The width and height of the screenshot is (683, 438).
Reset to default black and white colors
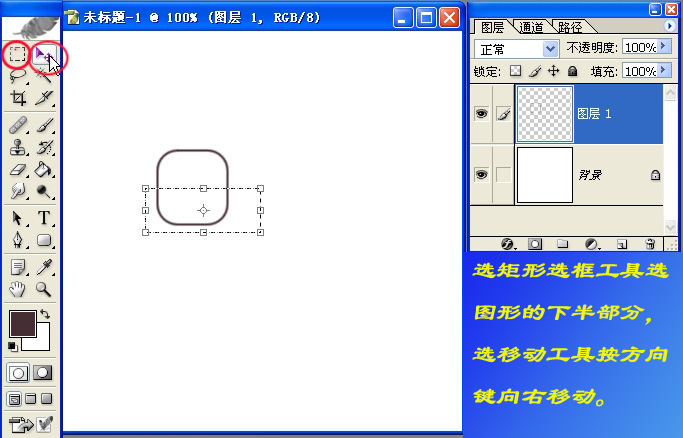pyautogui.click(x=12, y=347)
